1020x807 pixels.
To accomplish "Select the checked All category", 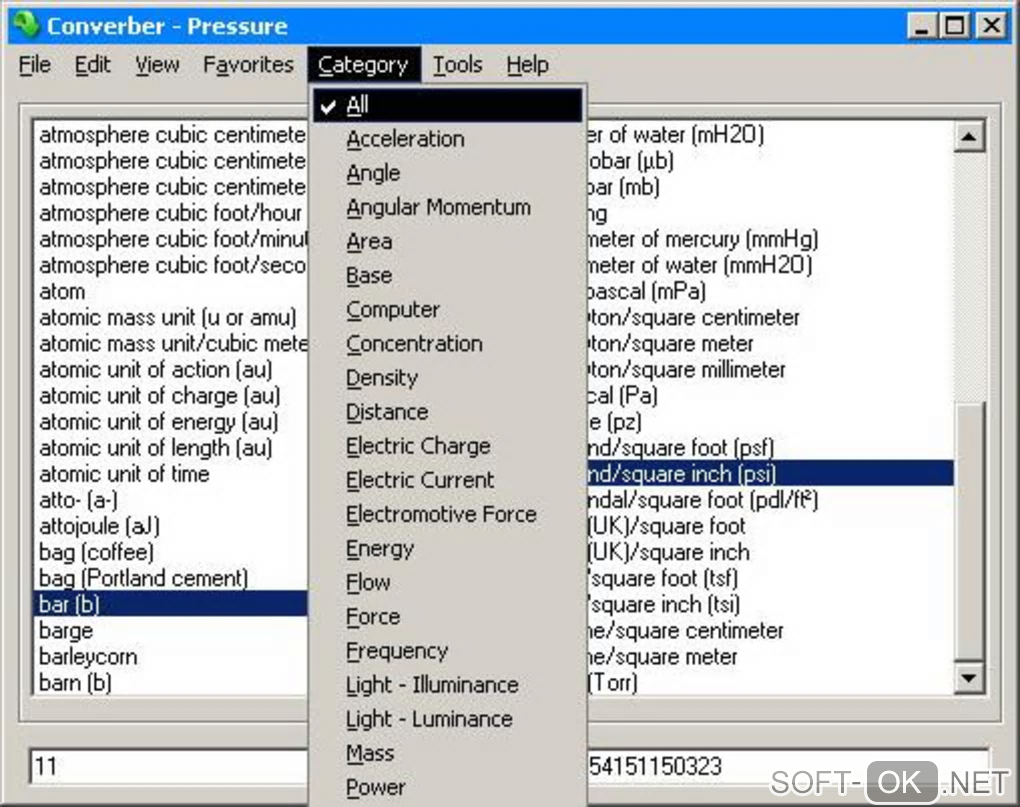I will pyautogui.click(x=448, y=105).
